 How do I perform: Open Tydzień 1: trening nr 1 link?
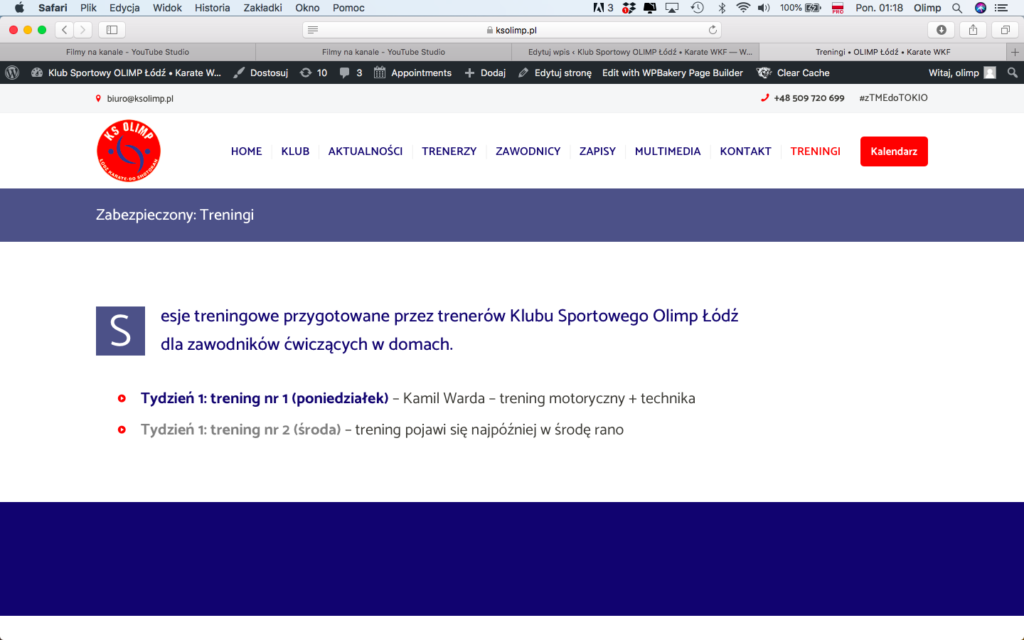coord(264,398)
